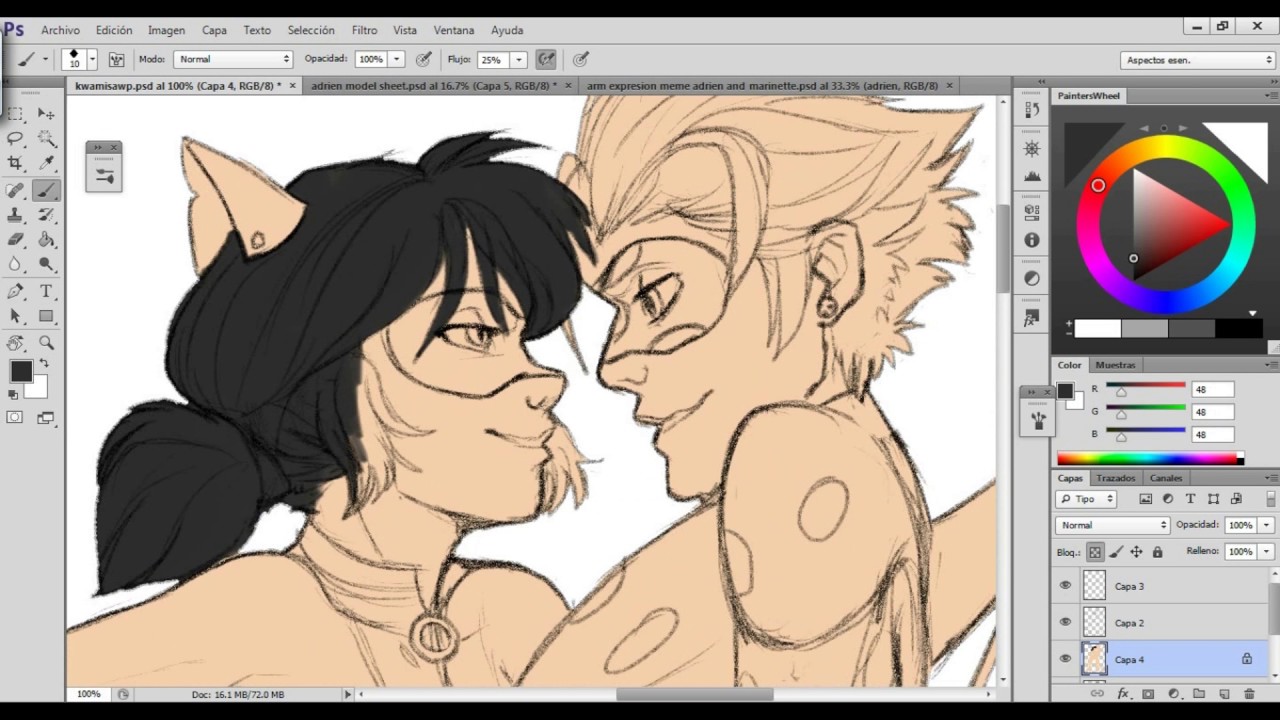Open the Info panel icon
The image size is (1280, 720).
[x=1032, y=240]
